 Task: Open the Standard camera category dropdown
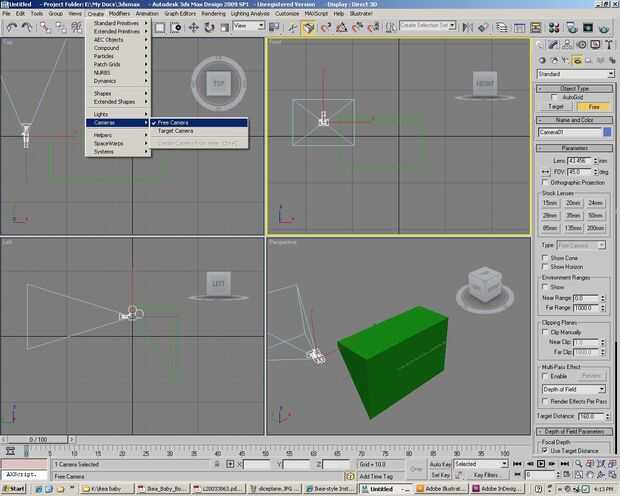point(575,74)
